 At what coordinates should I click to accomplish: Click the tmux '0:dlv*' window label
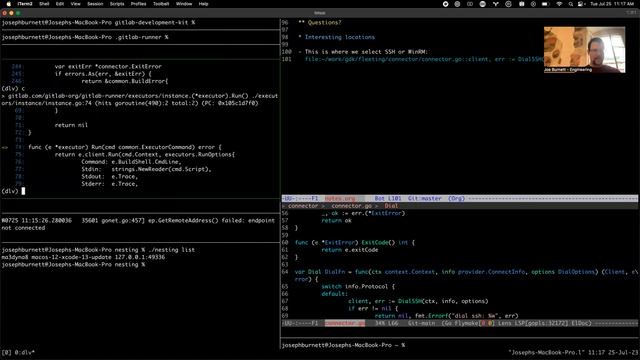(x=24, y=353)
